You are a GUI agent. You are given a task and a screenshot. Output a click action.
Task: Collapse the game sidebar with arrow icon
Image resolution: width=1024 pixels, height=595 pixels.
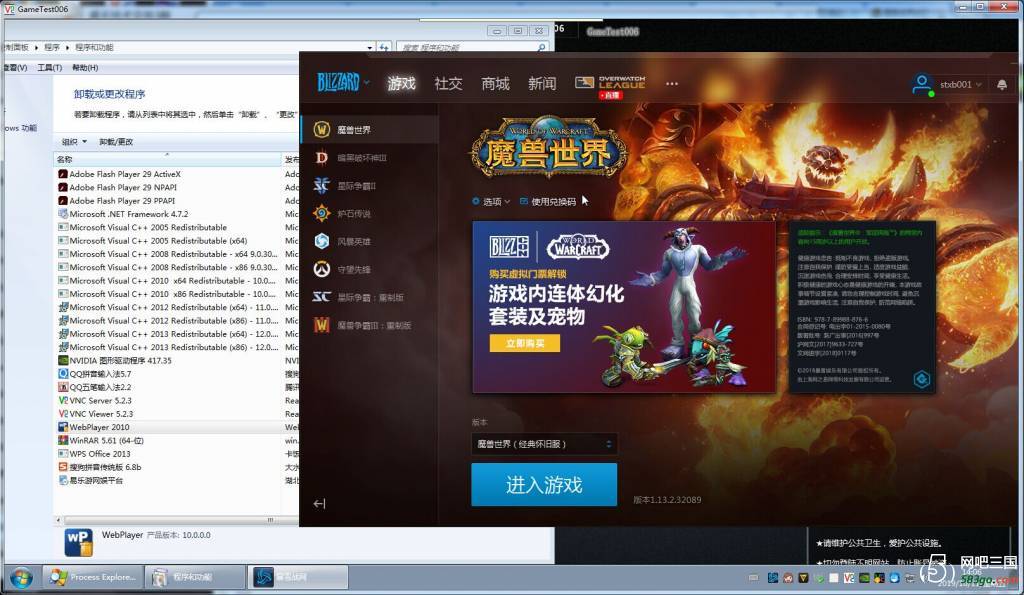pyautogui.click(x=319, y=504)
